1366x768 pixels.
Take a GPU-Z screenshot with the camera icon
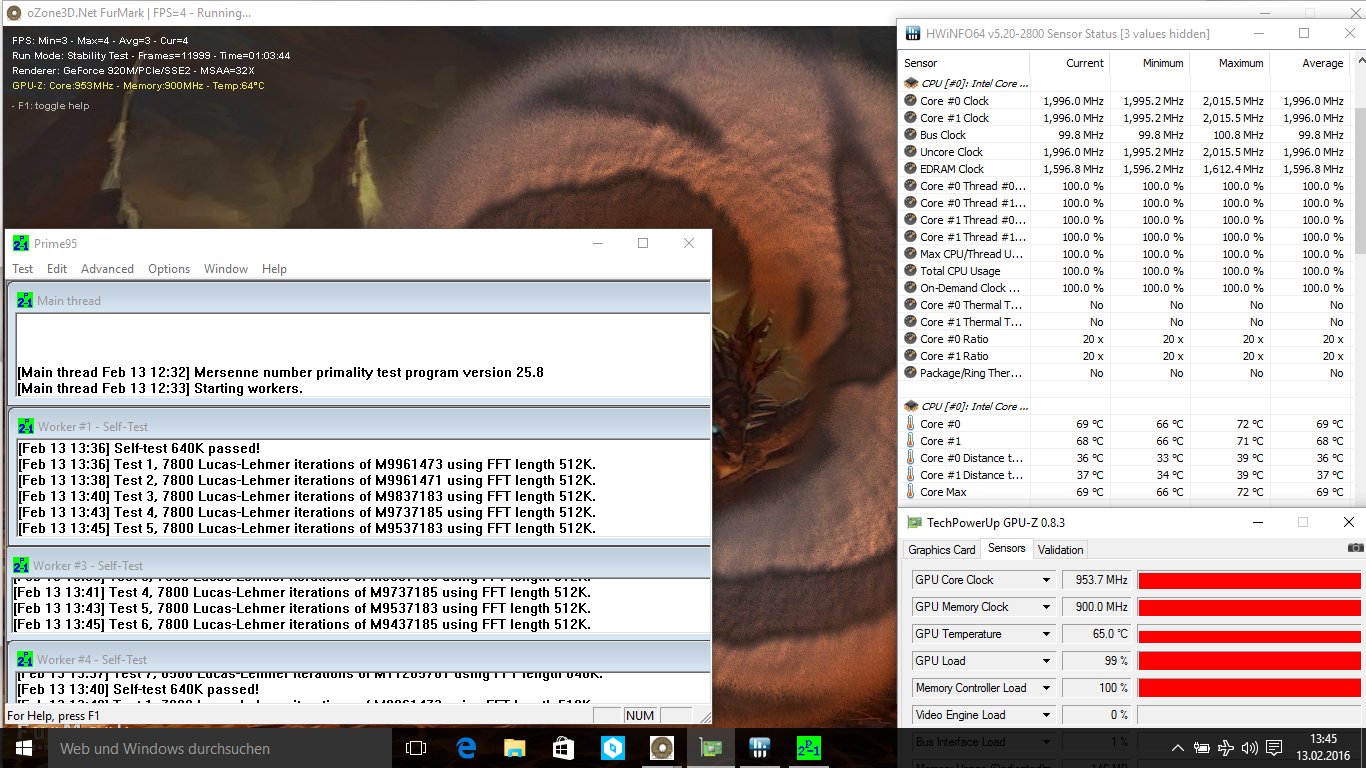1355,549
